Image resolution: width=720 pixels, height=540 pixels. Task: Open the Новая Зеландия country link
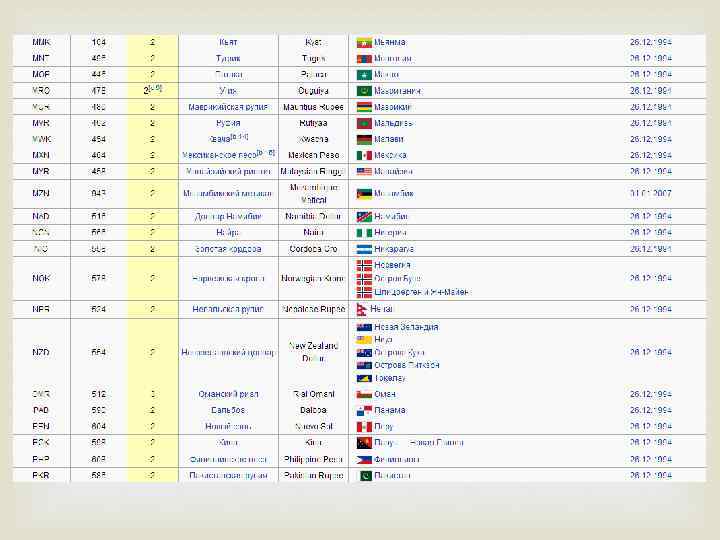tap(406, 327)
